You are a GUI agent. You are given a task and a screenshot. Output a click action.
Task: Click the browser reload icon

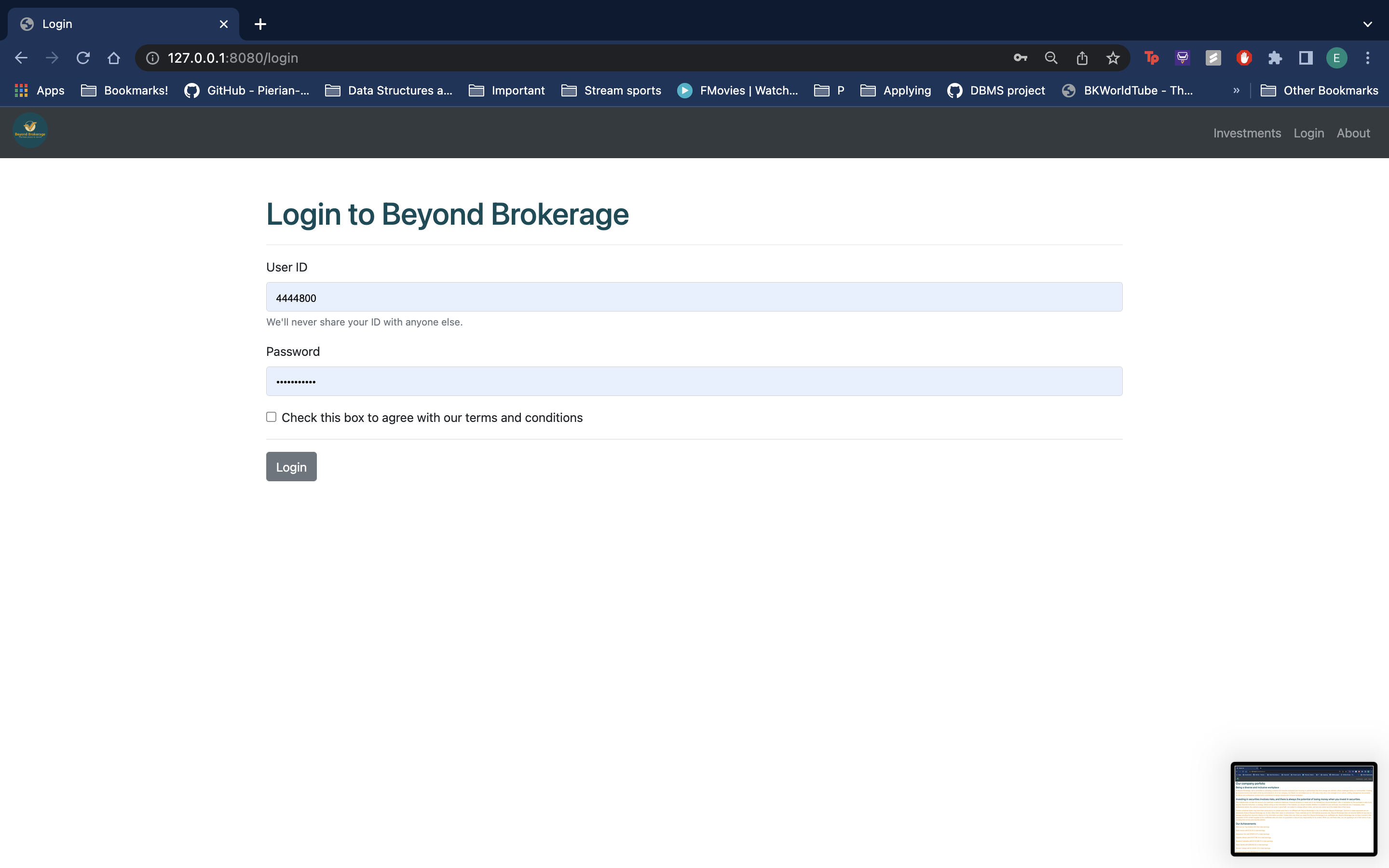83,58
